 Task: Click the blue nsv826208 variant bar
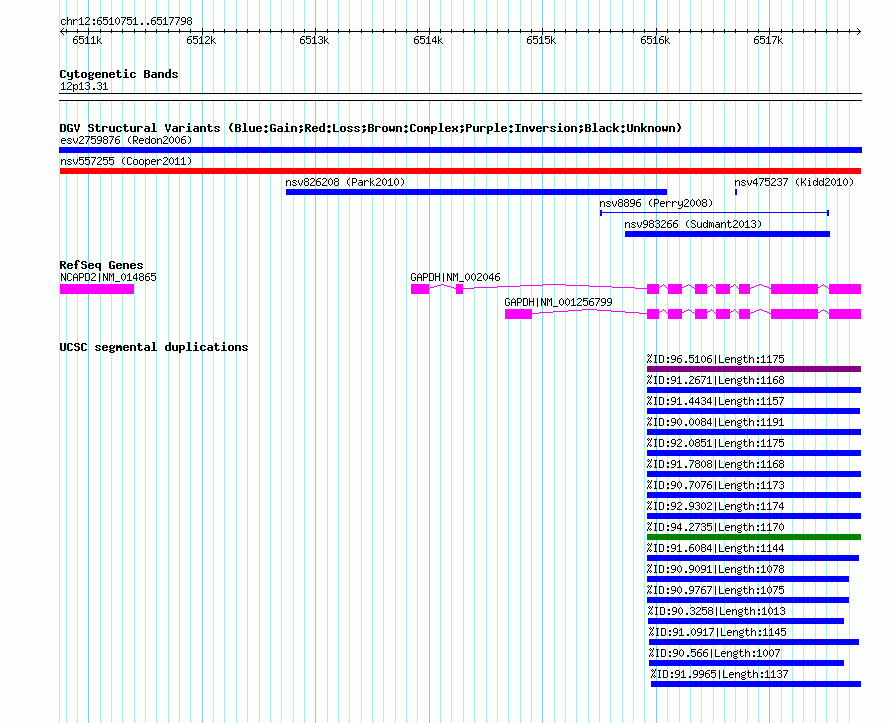tap(476, 192)
